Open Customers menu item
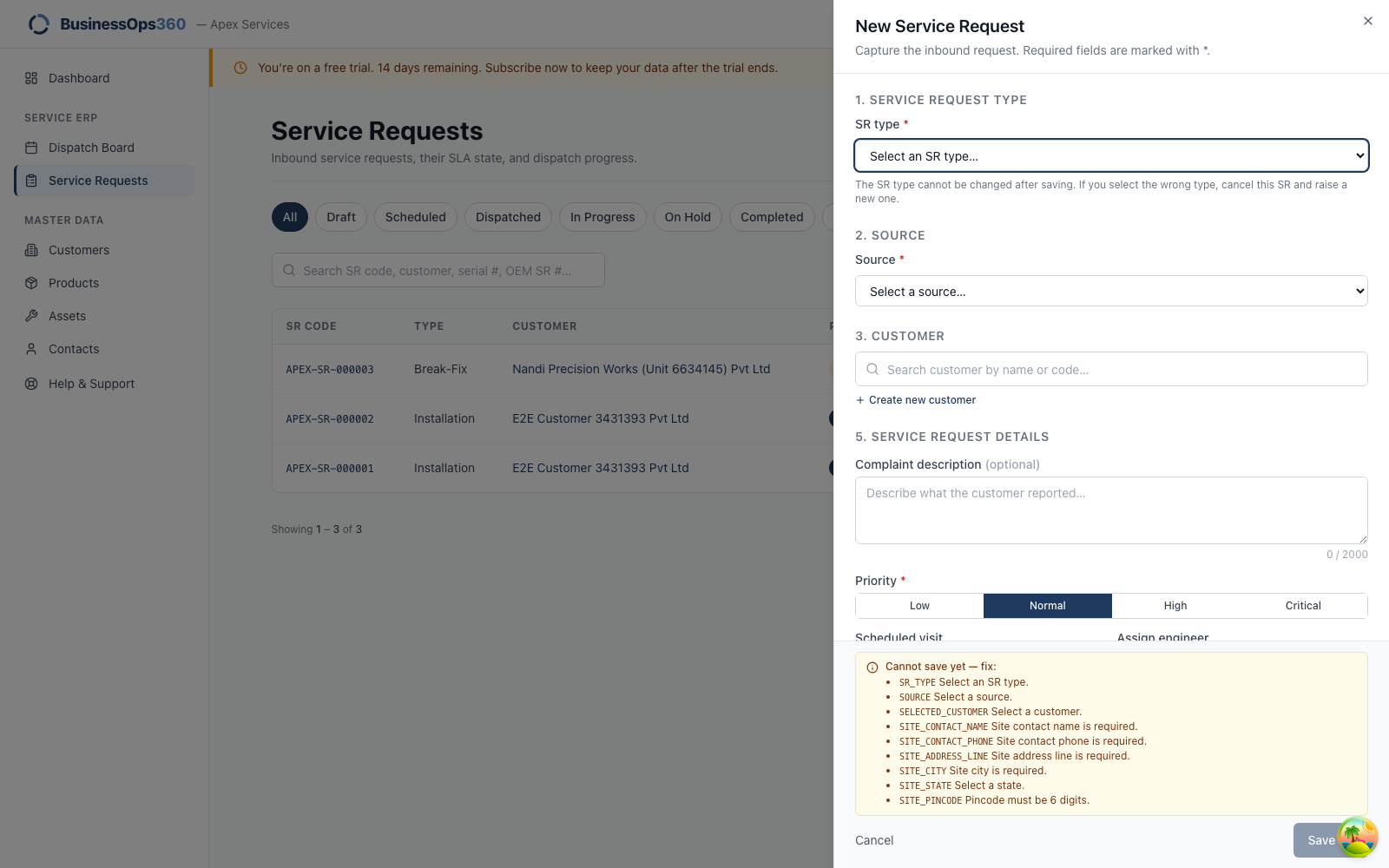 click(x=104, y=250)
